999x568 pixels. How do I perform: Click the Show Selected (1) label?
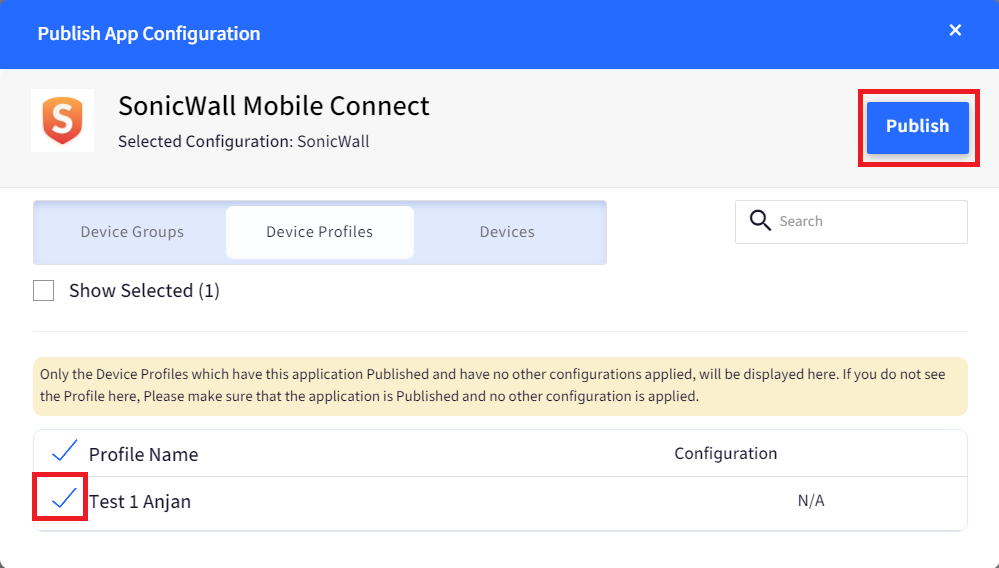[x=145, y=290]
